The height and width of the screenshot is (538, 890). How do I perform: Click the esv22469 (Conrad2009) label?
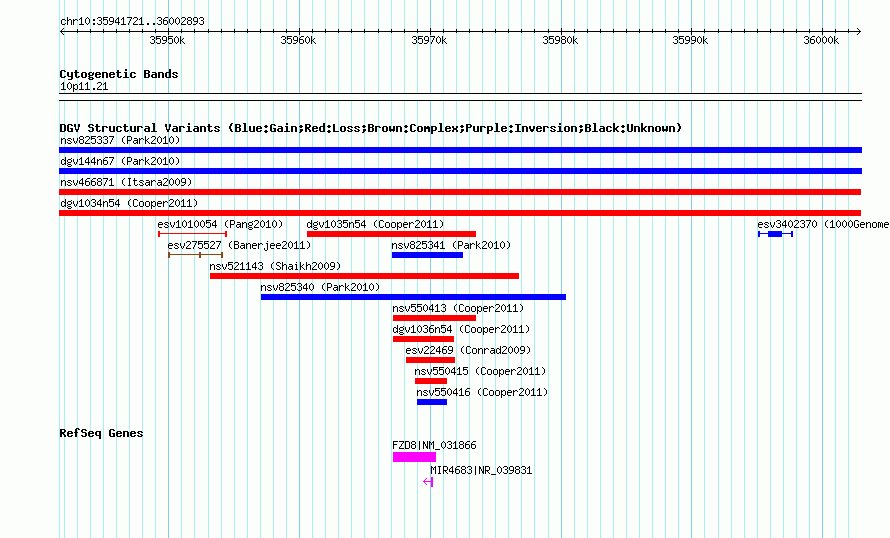(468, 350)
